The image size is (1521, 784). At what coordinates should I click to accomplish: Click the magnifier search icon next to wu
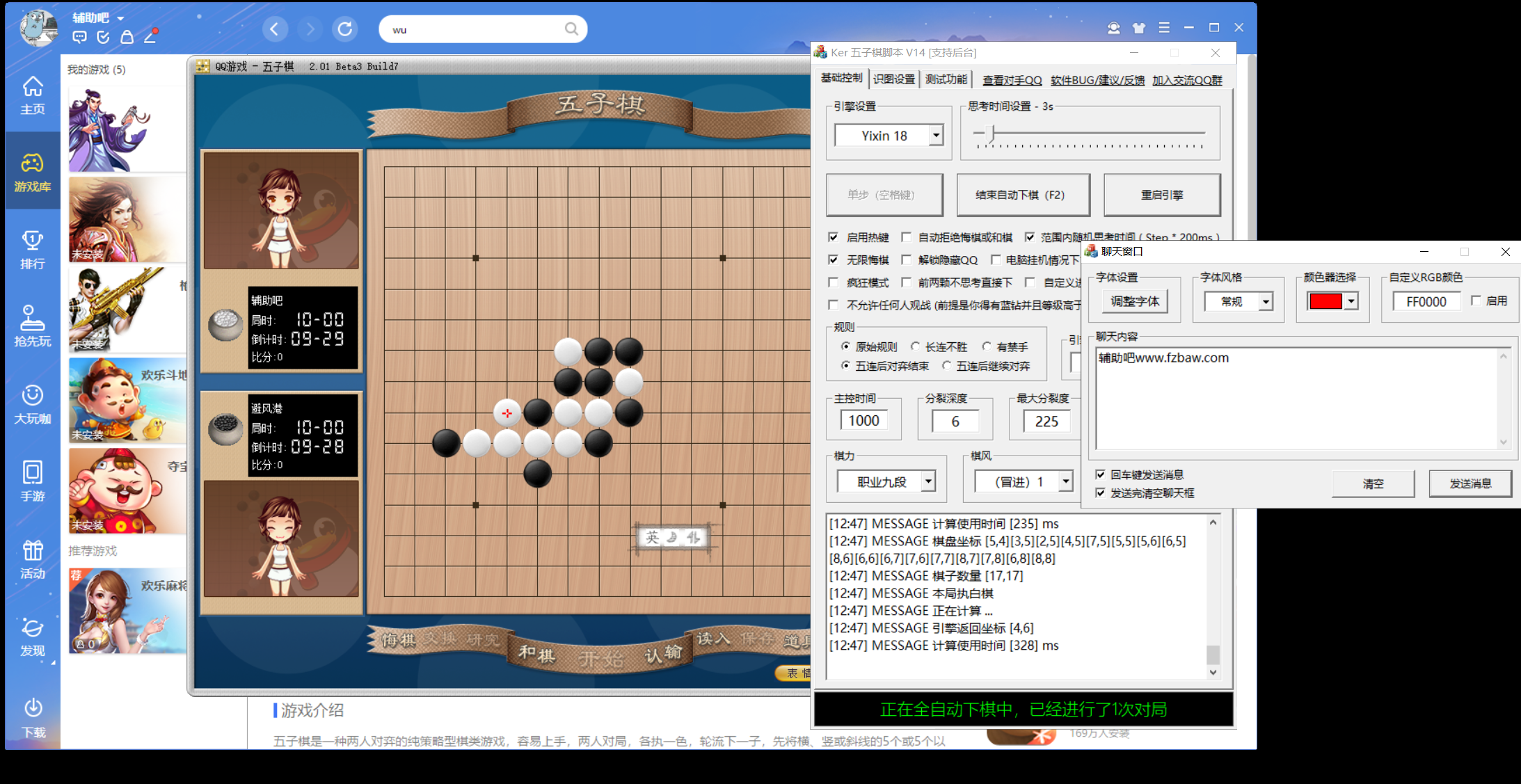[571, 29]
